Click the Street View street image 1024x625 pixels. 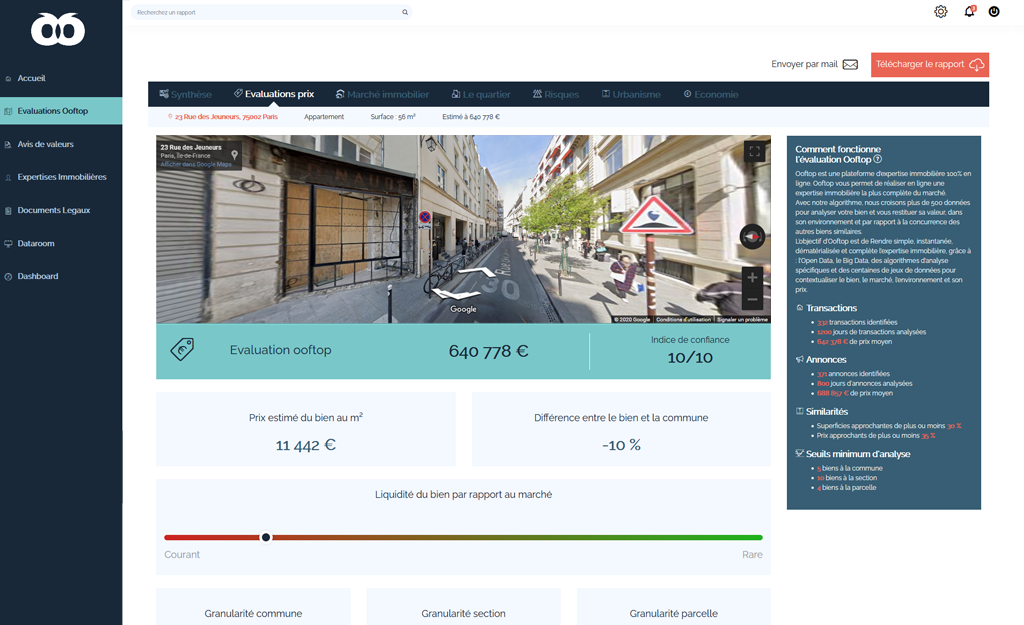coord(463,229)
